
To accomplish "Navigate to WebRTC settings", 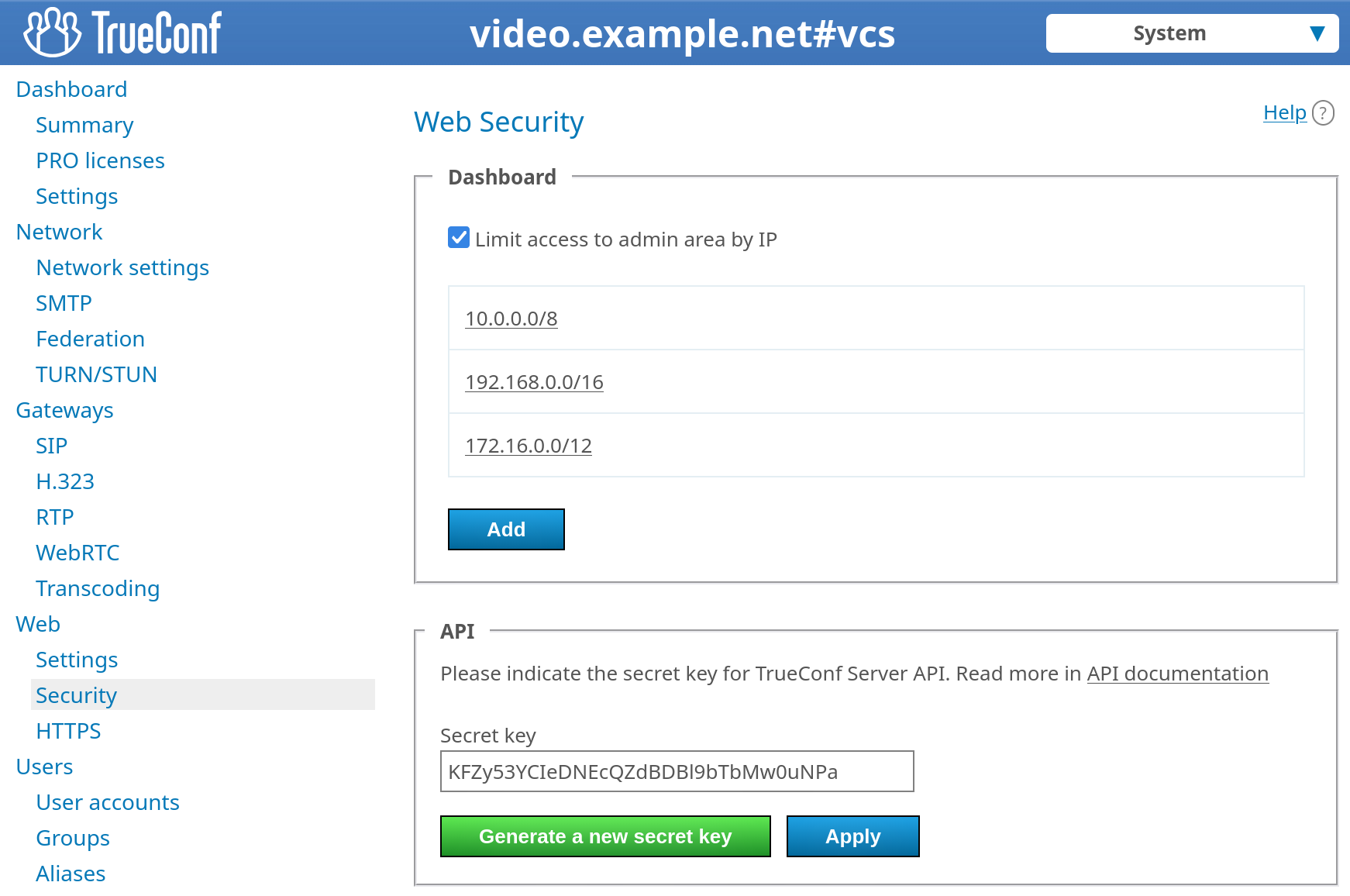I will 77,553.
